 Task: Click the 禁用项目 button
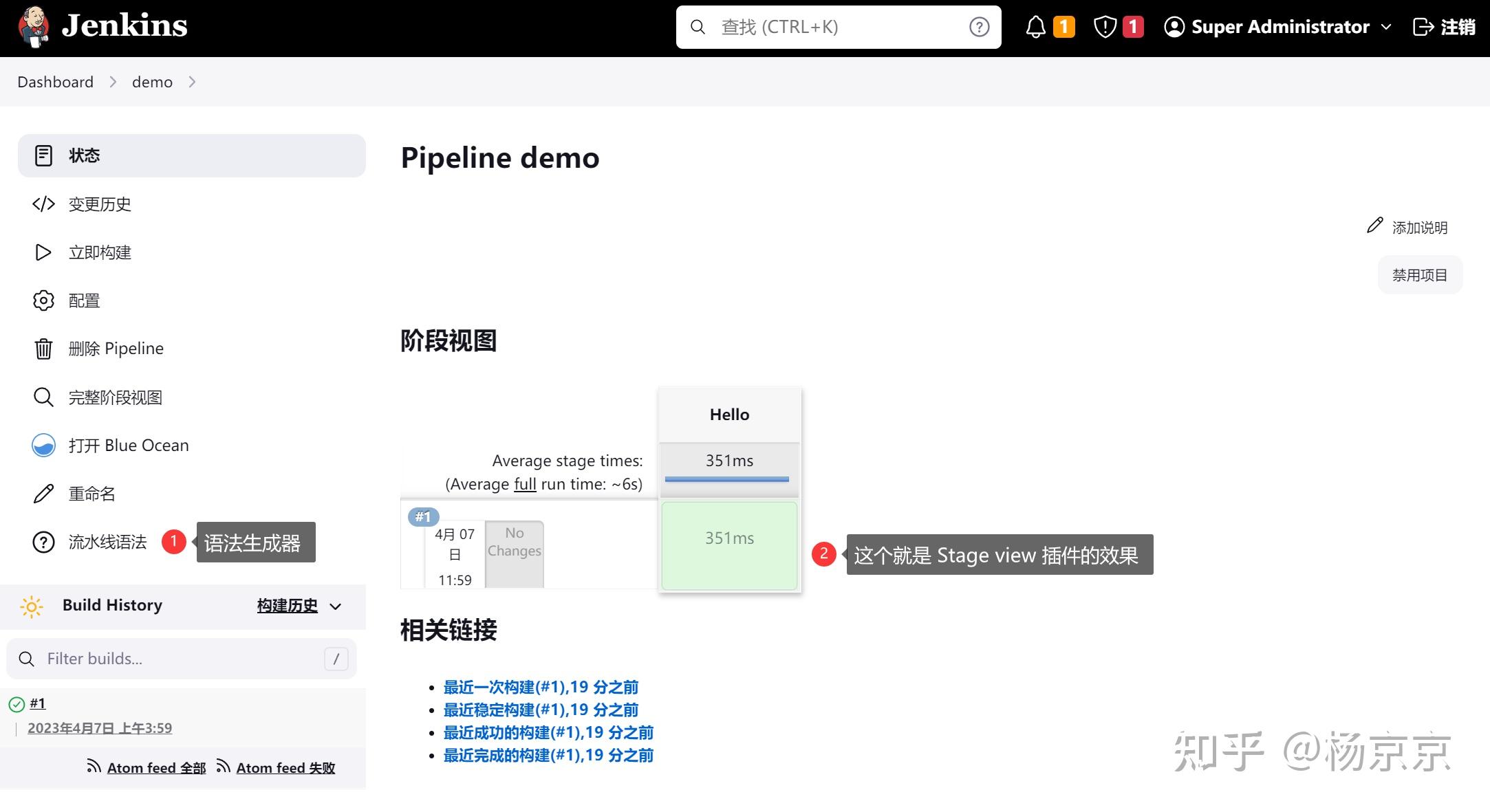(1419, 274)
